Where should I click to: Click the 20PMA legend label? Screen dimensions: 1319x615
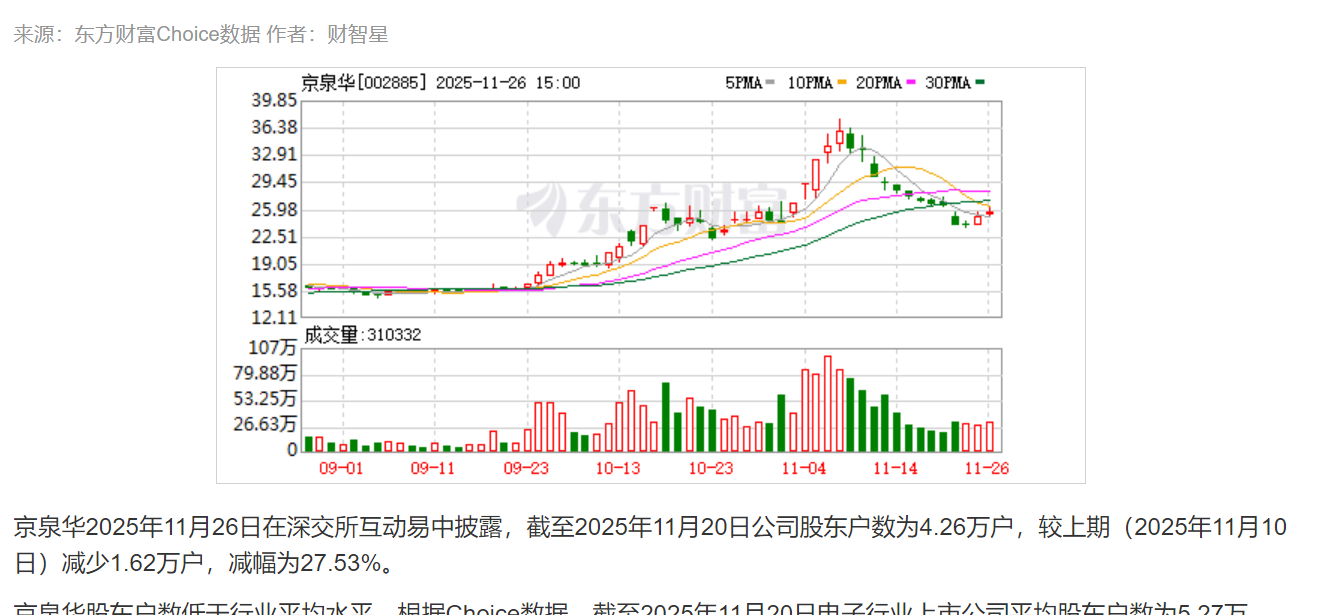pyautogui.click(x=879, y=83)
